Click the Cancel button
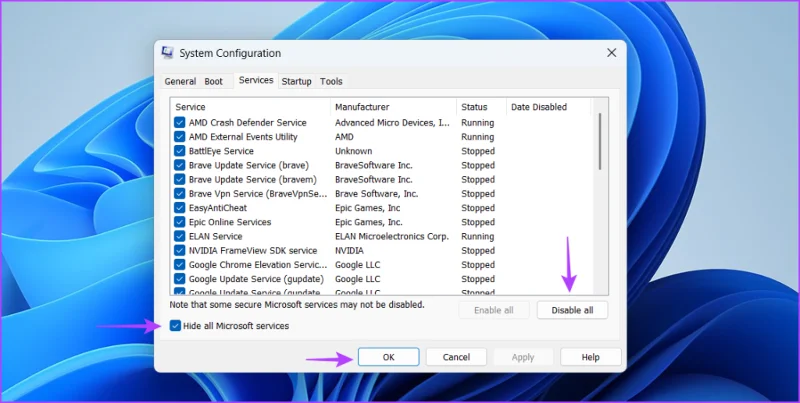The image size is (800, 403). tap(456, 357)
